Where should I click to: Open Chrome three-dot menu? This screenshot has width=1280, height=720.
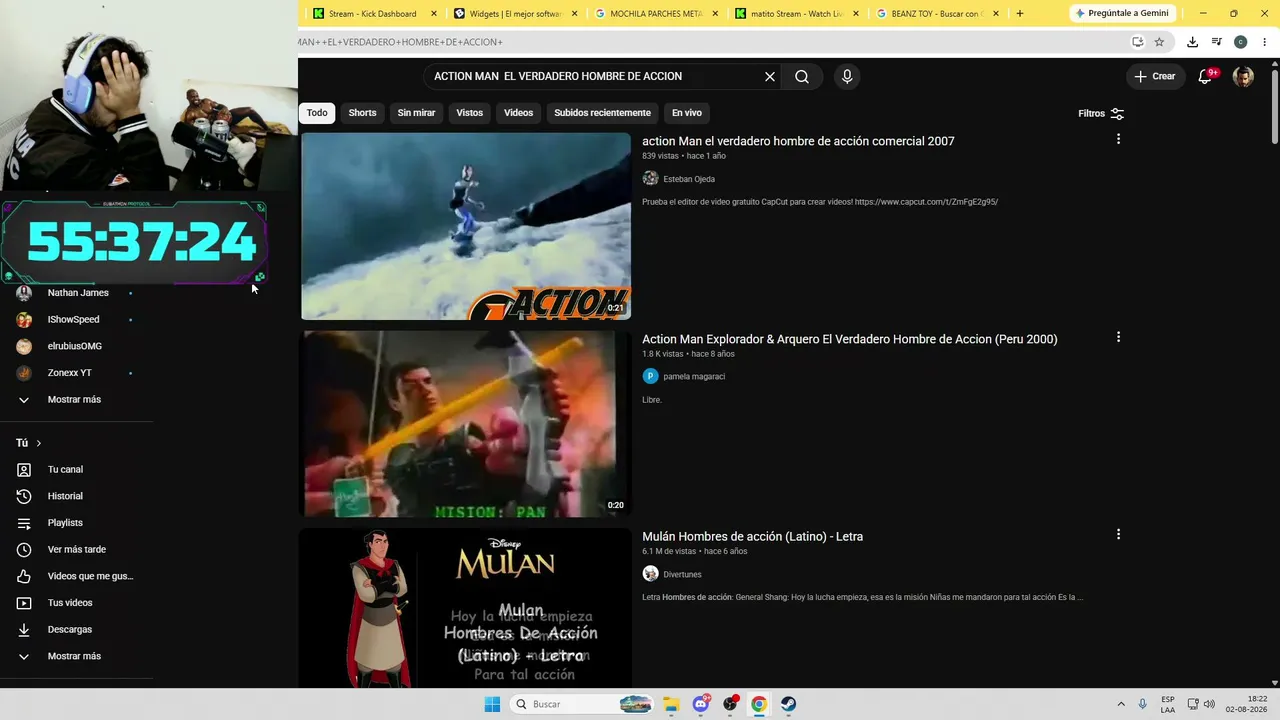pyautogui.click(x=1264, y=42)
